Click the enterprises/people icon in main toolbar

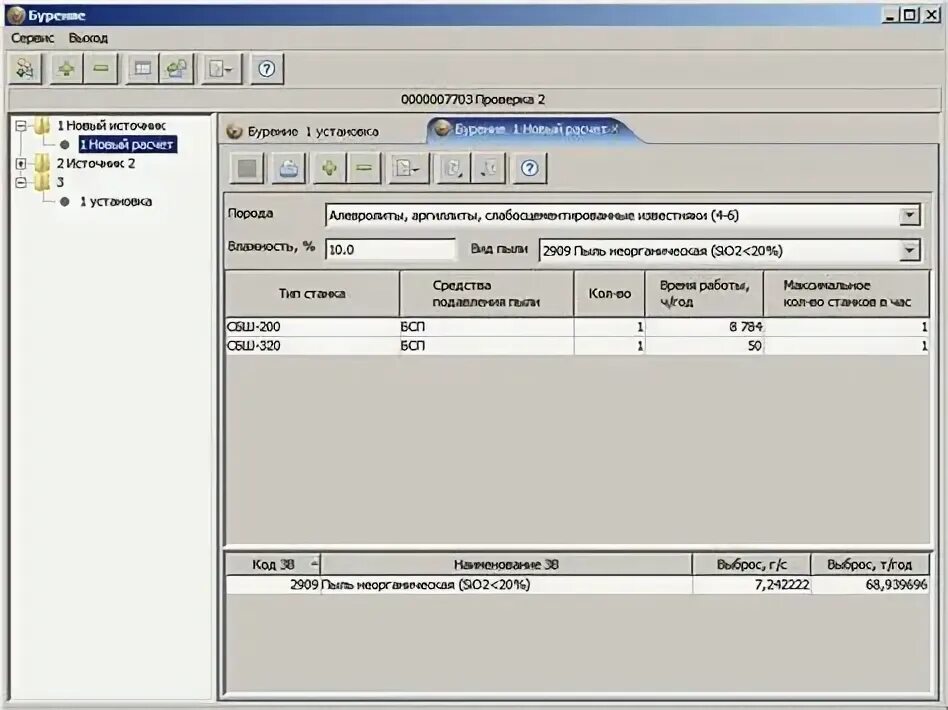(x=25, y=68)
